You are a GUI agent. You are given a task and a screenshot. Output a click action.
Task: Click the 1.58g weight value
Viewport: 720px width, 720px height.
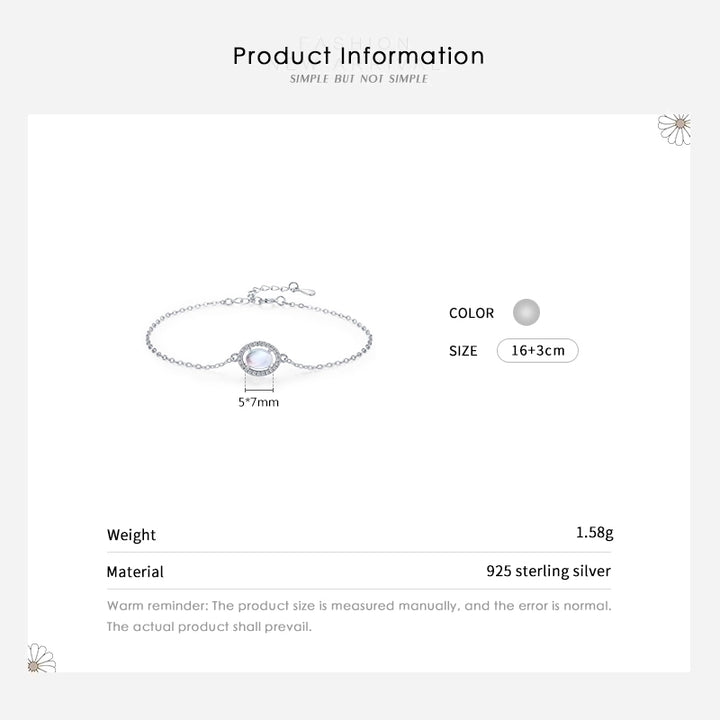point(594,533)
